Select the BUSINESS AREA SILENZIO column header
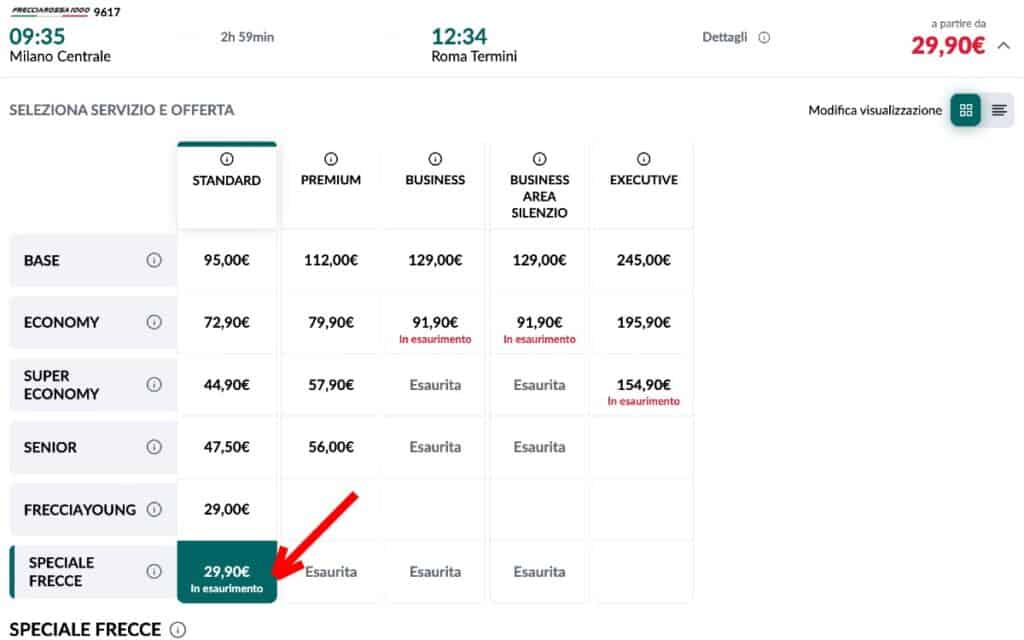1024x640 pixels. pyautogui.click(x=539, y=195)
